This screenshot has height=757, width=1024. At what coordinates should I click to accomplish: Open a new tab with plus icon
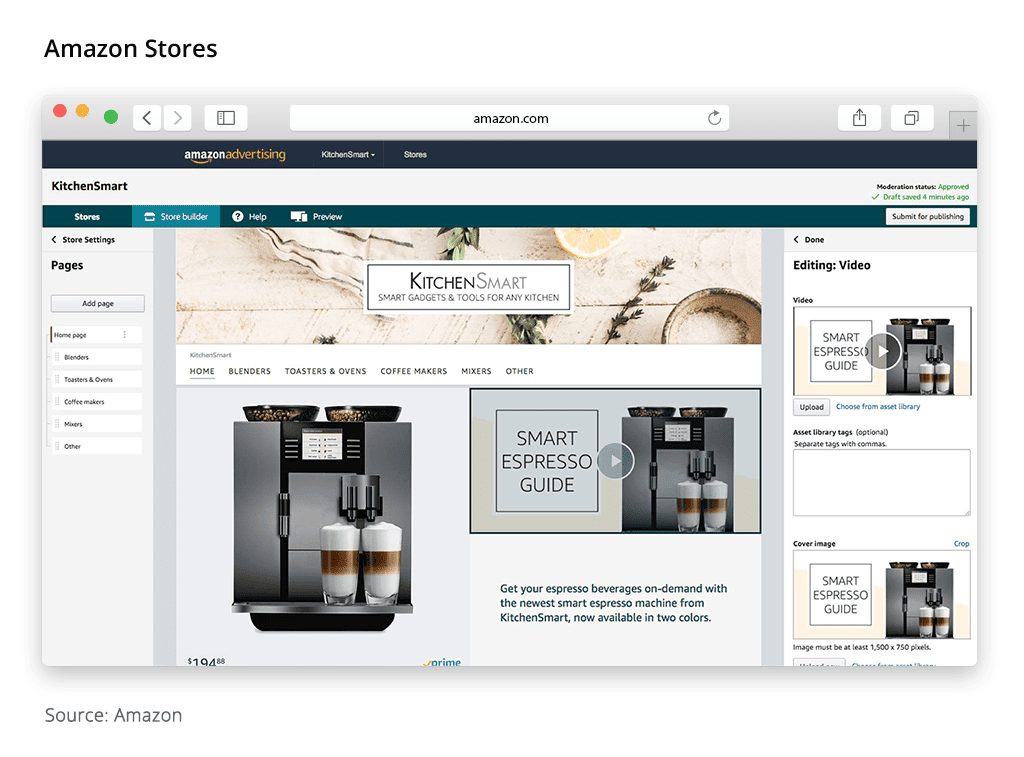pos(963,125)
